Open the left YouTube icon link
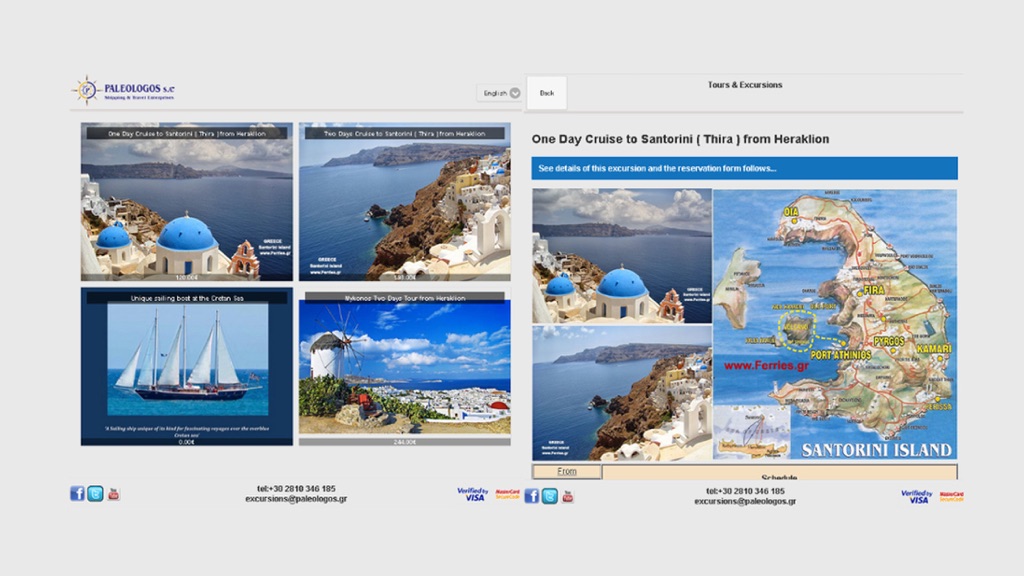The height and width of the screenshot is (576, 1024). (114, 494)
